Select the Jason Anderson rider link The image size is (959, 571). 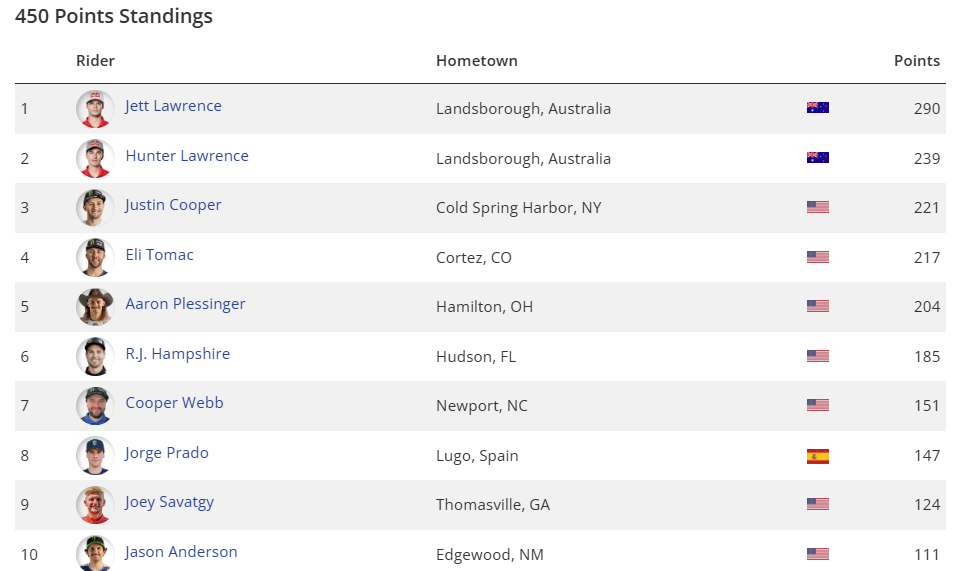tap(181, 552)
